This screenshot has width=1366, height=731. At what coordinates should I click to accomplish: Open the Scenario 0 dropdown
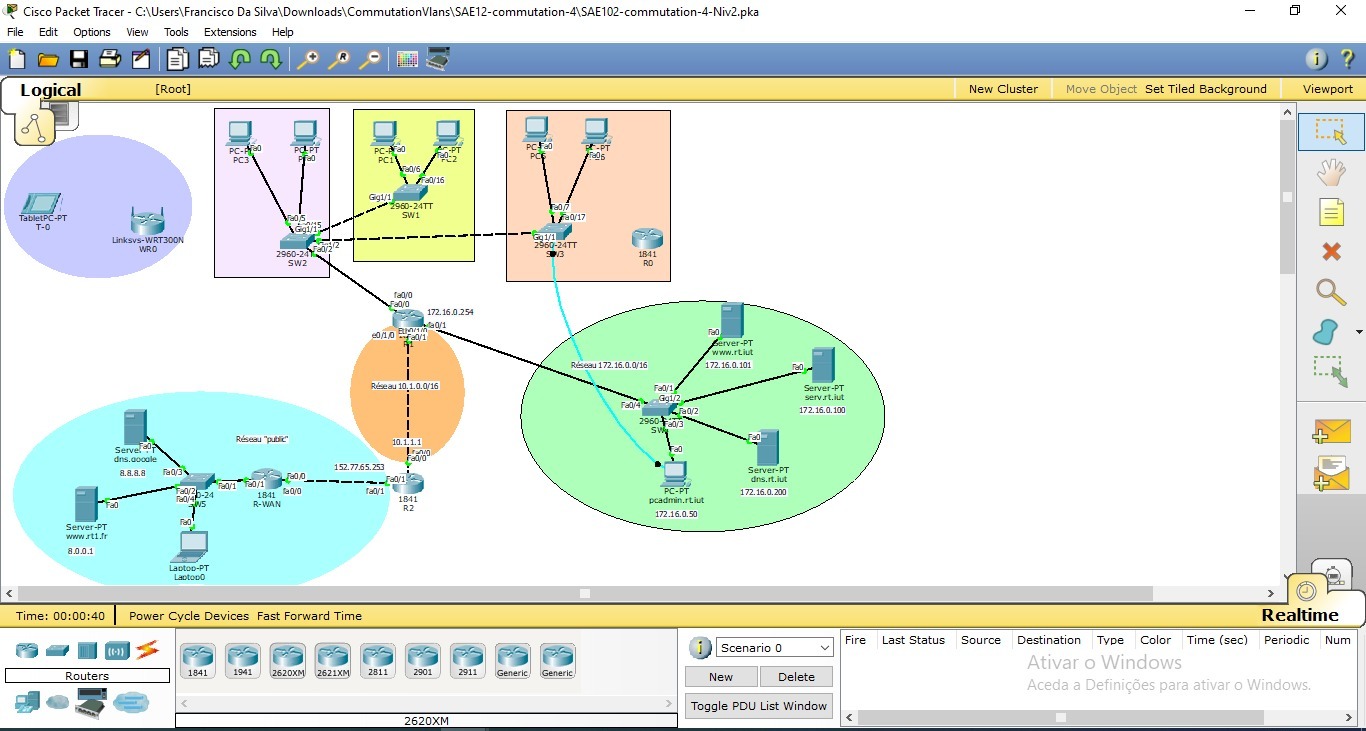pyautogui.click(x=774, y=648)
